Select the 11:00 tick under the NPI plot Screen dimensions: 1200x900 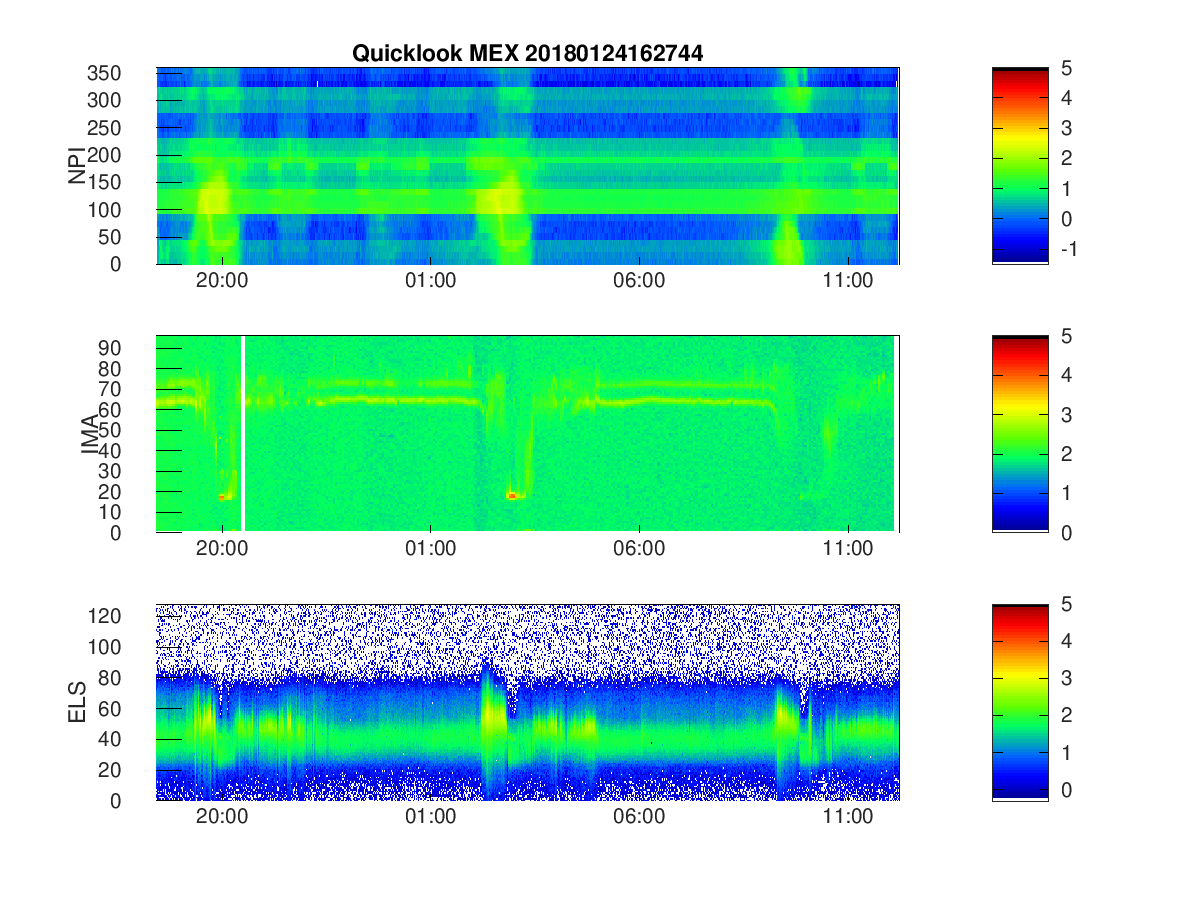[847, 280]
